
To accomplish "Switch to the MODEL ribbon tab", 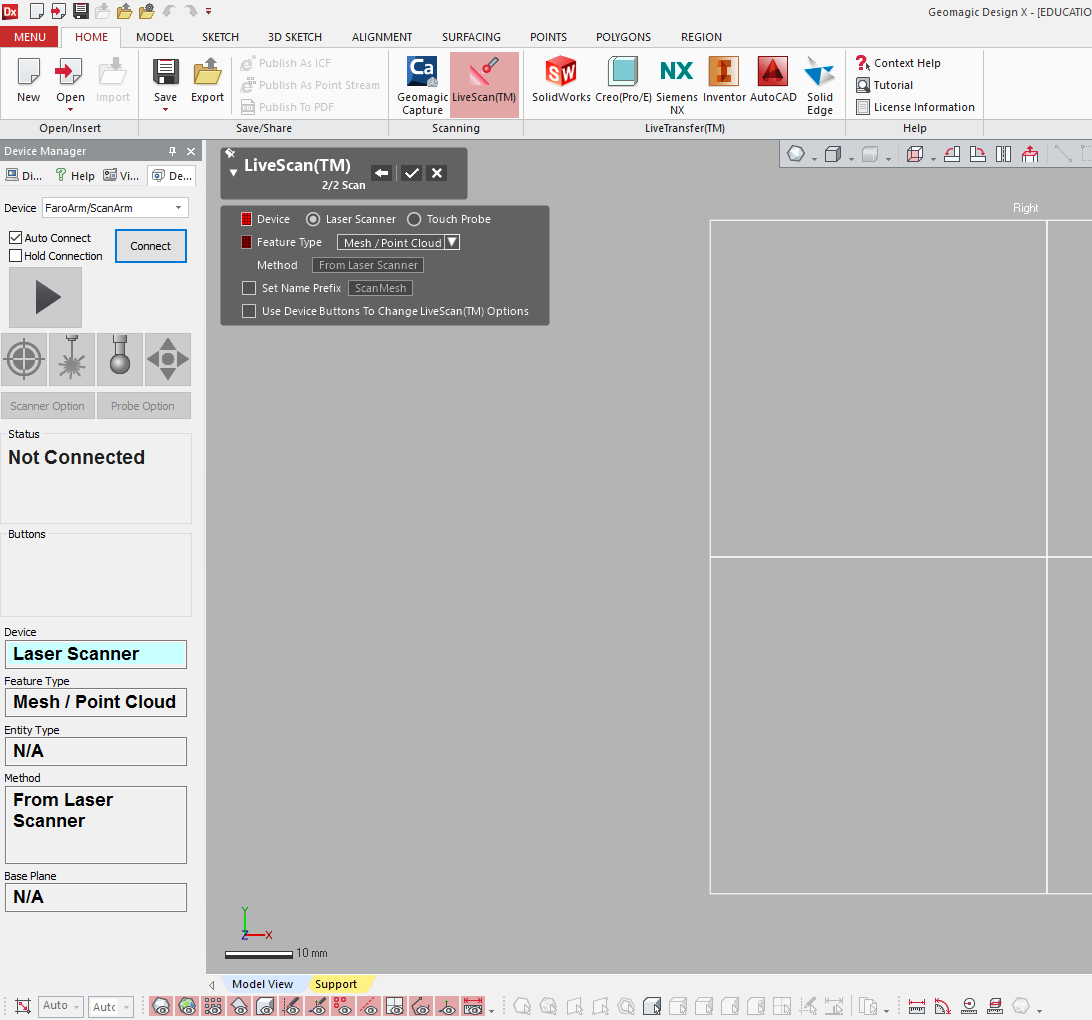I will tap(155, 37).
